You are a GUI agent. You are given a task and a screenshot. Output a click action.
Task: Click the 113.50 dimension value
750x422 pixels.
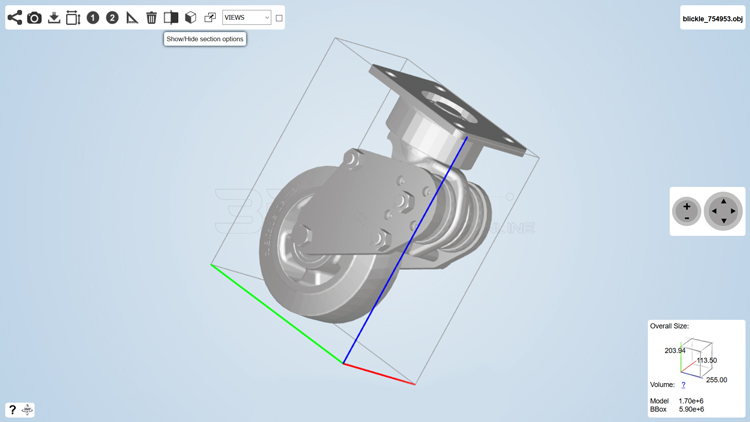(706, 360)
